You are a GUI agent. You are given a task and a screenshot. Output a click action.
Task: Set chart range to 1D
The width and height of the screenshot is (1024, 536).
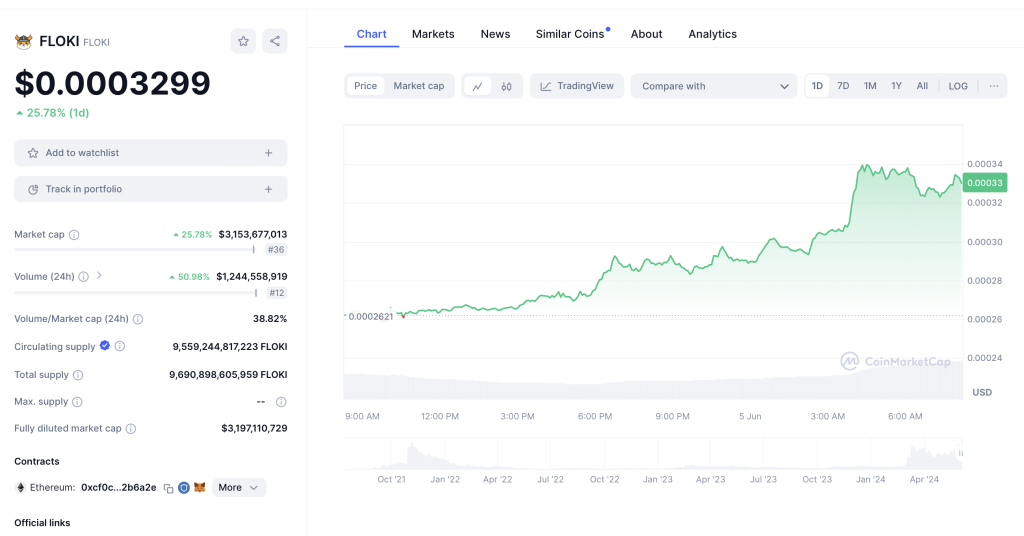[x=817, y=86]
